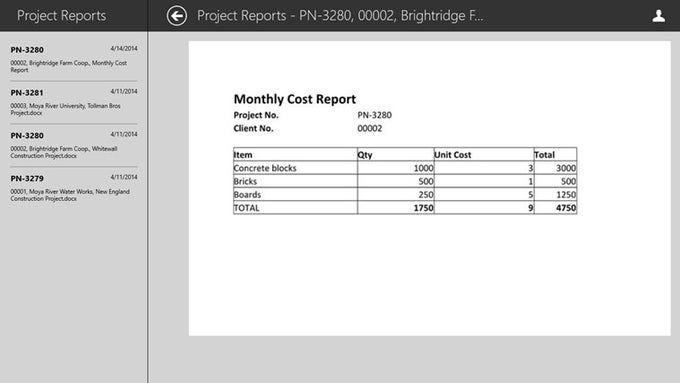The width and height of the screenshot is (680, 383).
Task: Select the 1250 total cell for Boards
Action: 556,194
